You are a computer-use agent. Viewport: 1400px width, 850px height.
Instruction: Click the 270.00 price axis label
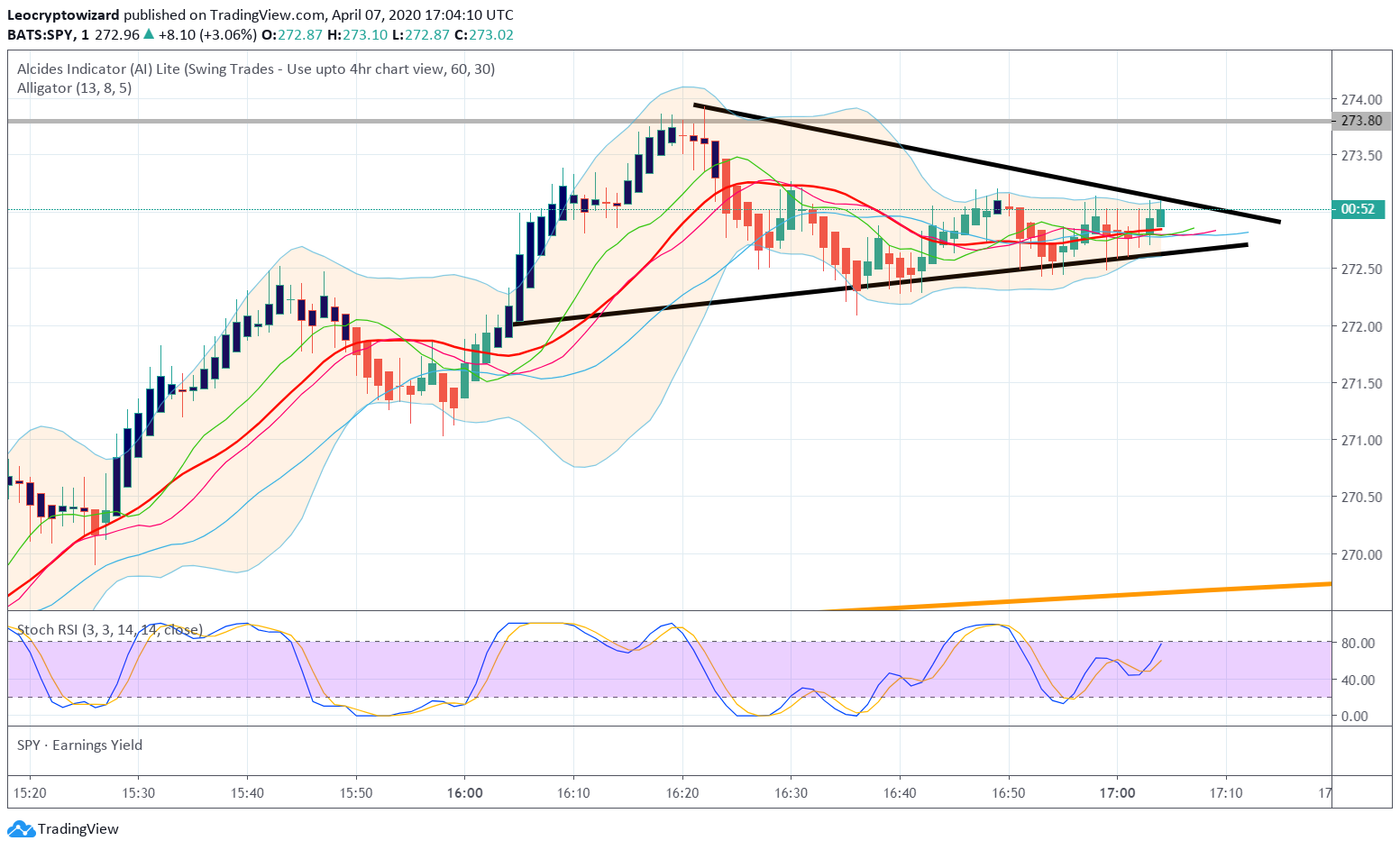[1361, 554]
